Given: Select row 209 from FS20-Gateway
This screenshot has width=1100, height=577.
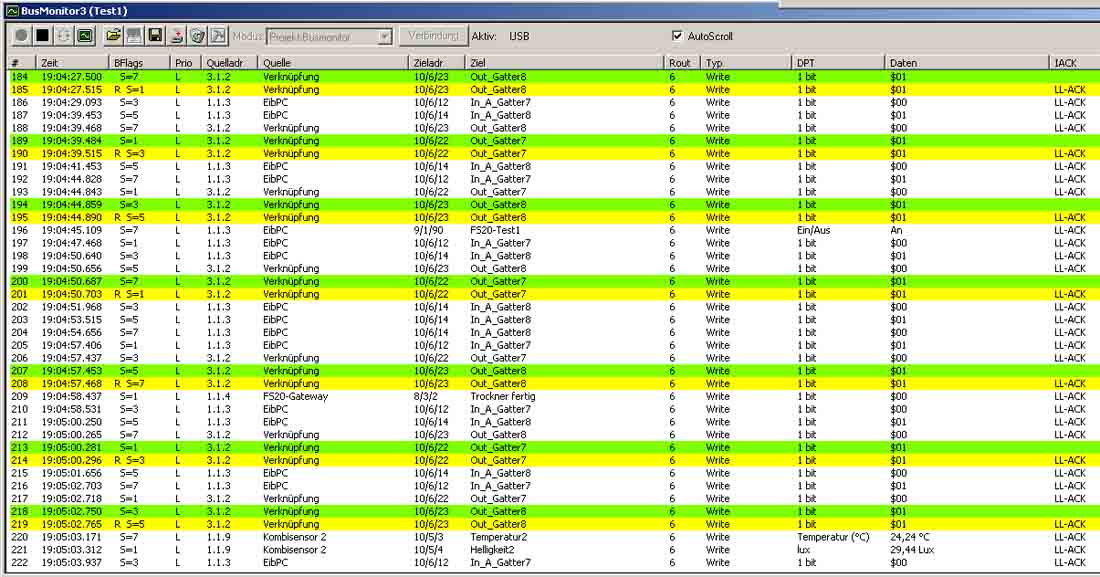Looking at the screenshot, I should 300,396.
